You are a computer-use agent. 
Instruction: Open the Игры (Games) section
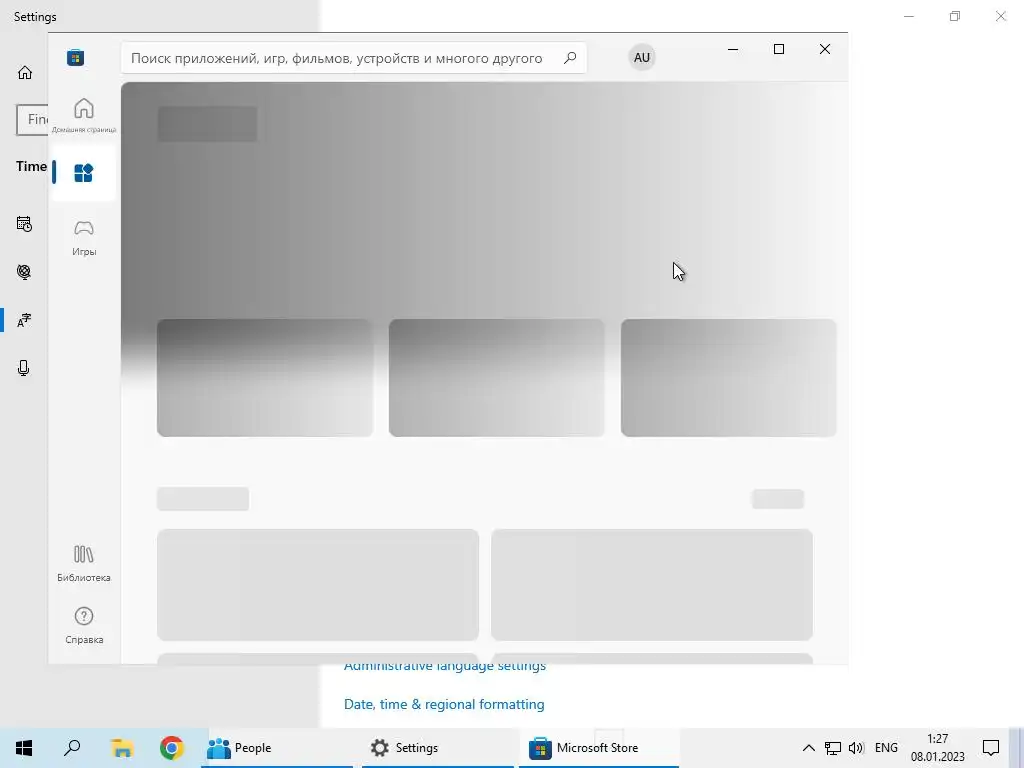point(84,238)
